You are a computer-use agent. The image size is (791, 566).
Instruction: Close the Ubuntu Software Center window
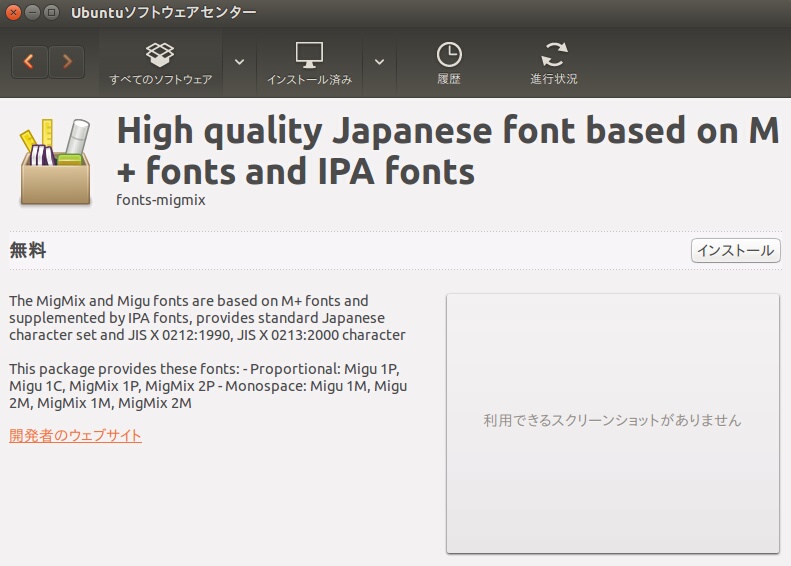13,13
